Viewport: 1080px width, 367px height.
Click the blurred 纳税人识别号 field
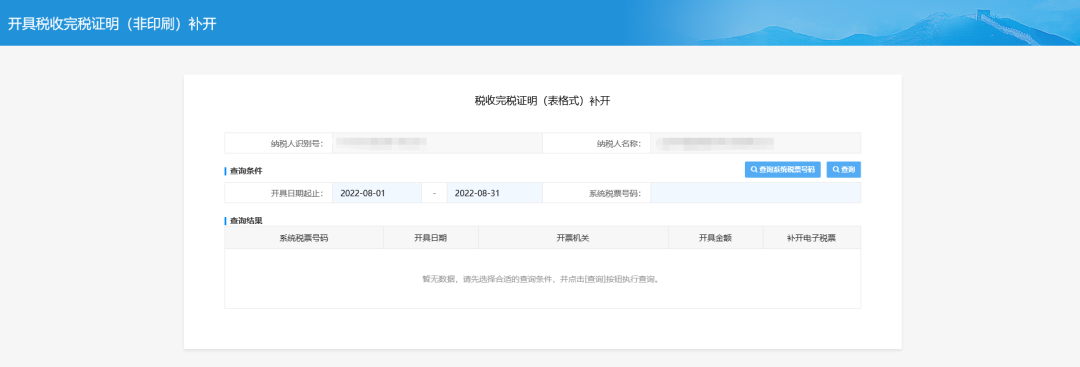437,143
